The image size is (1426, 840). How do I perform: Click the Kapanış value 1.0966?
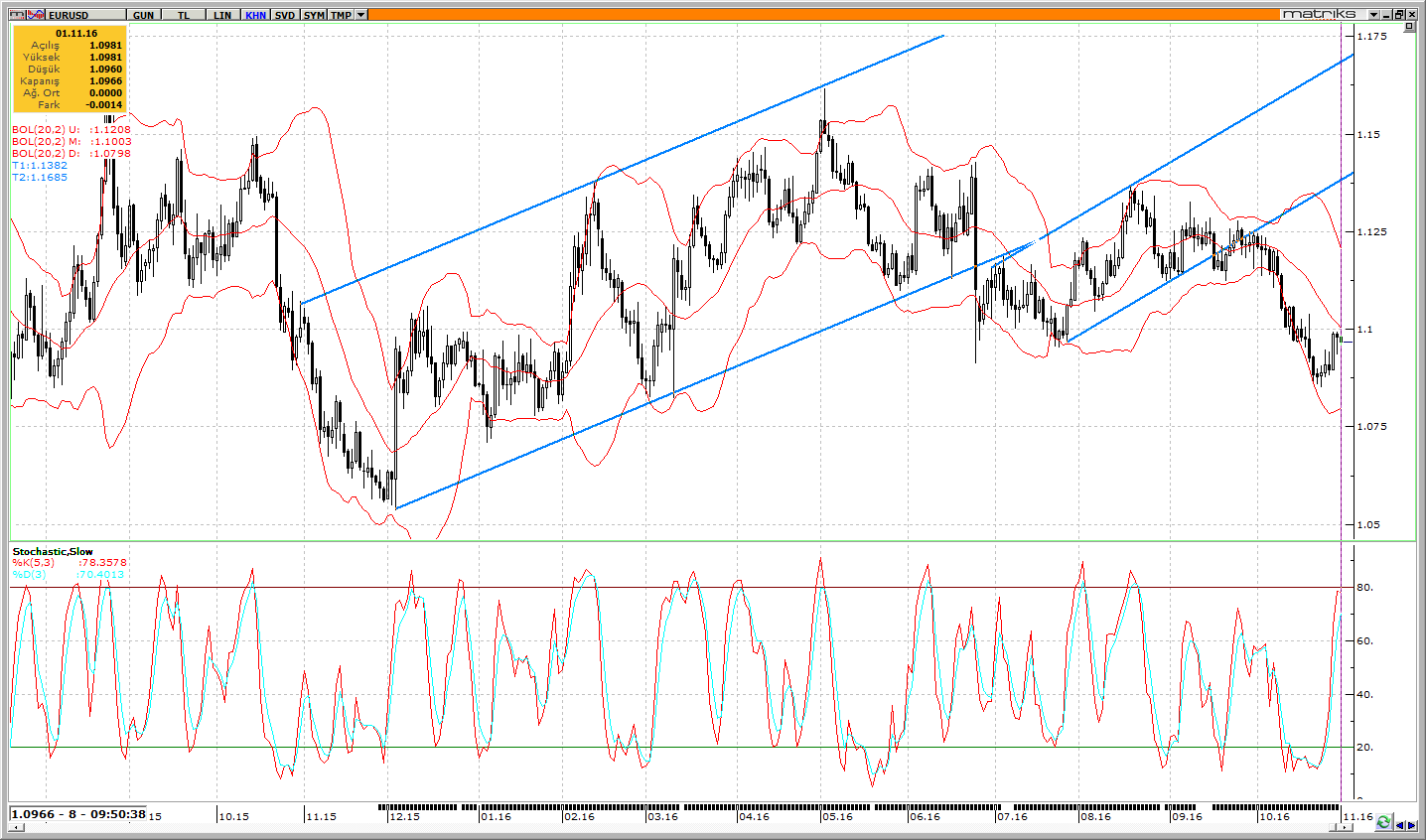click(105, 80)
